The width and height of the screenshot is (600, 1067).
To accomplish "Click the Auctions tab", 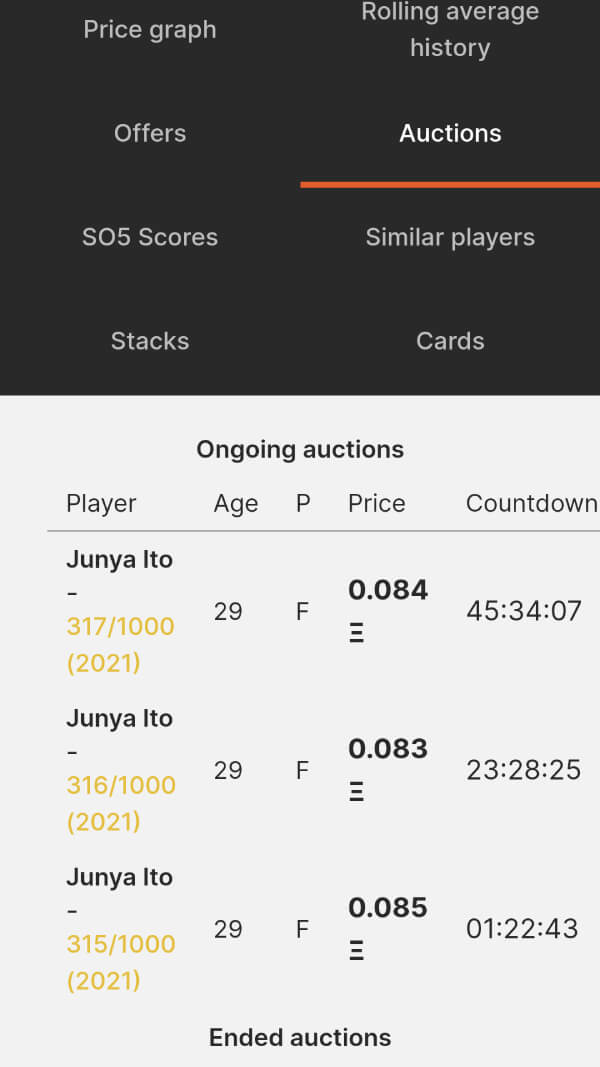I will coord(450,133).
